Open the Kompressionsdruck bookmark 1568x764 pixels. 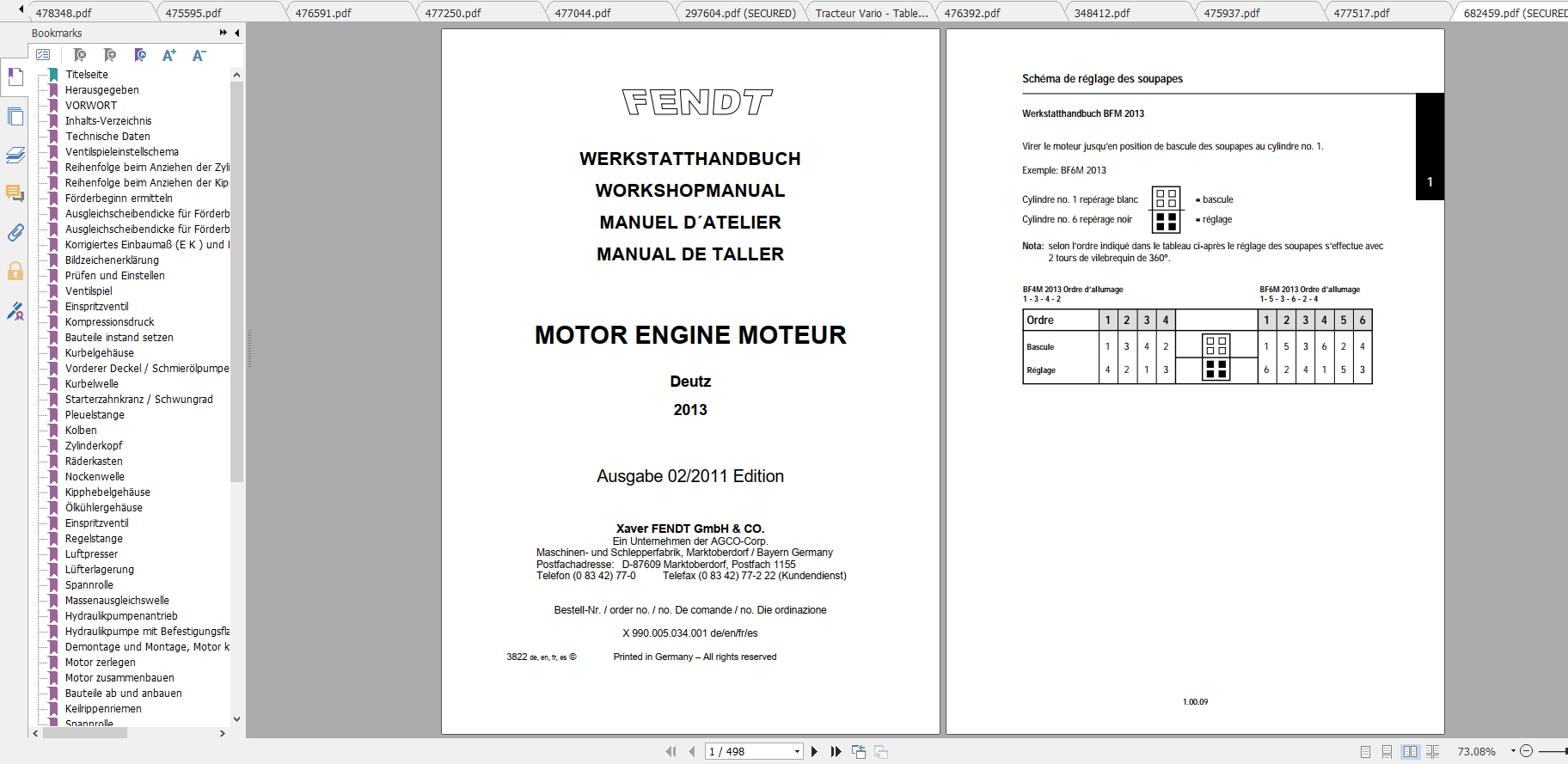[x=110, y=322]
